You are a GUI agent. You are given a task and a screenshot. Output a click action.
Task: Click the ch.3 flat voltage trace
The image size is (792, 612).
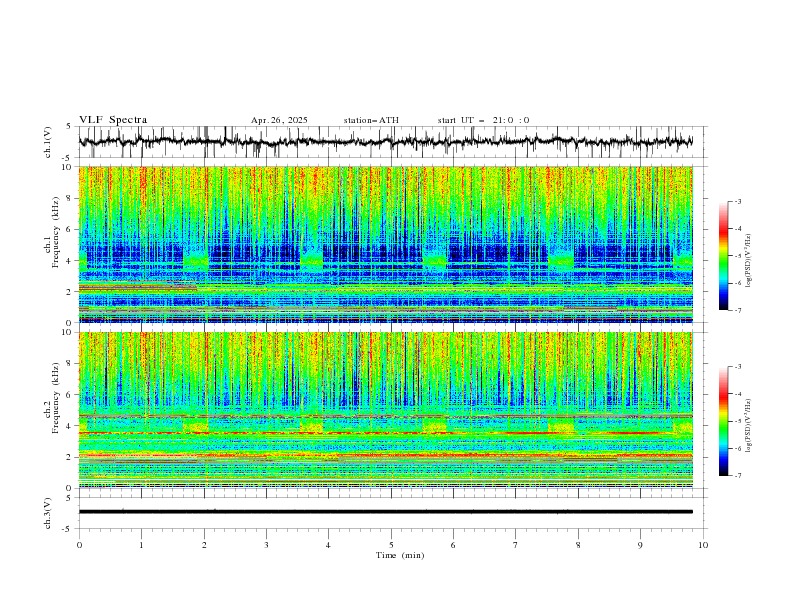tap(386, 512)
